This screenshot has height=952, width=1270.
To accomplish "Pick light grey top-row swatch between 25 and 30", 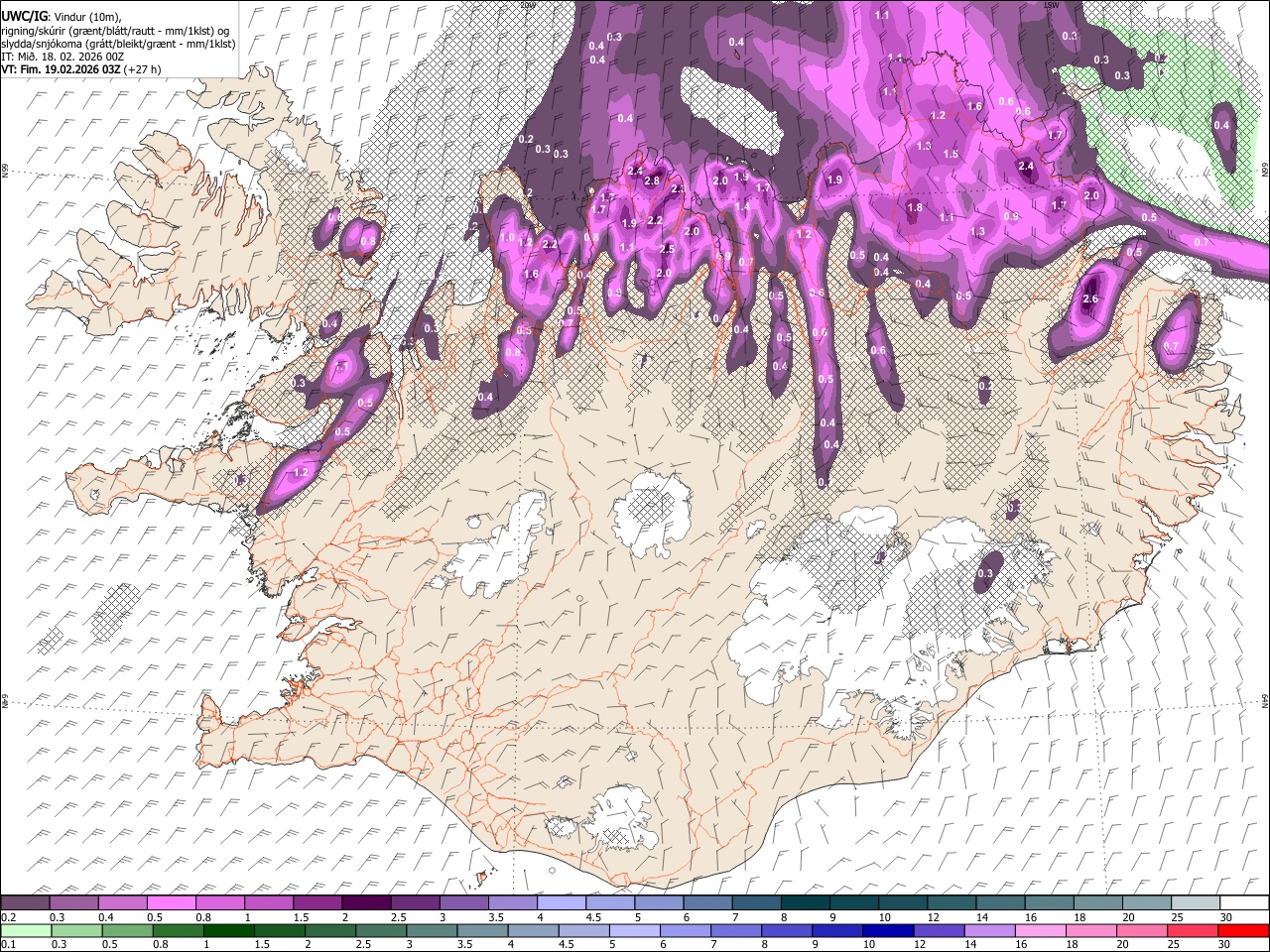I will coord(1196,903).
